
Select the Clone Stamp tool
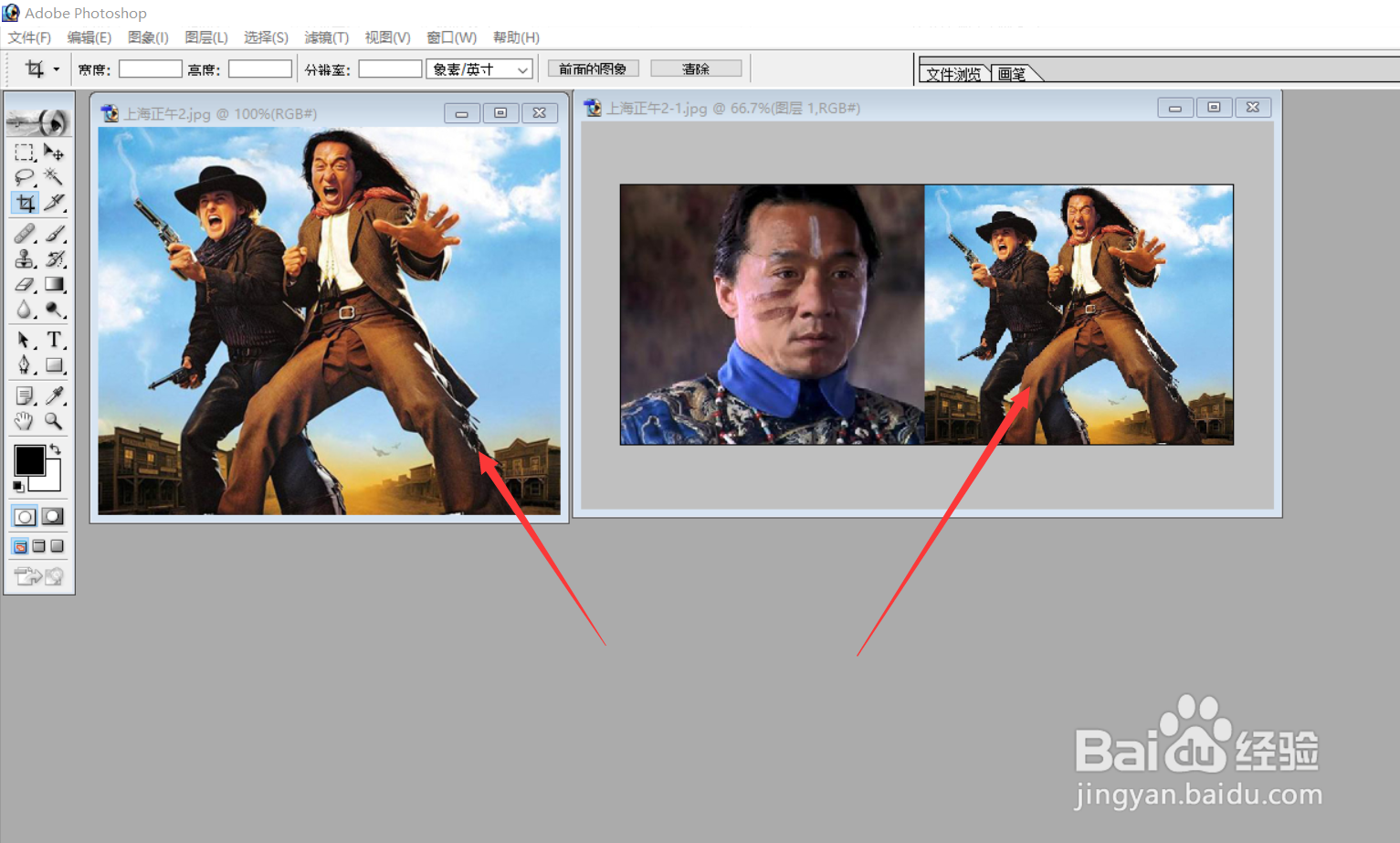coord(25,259)
